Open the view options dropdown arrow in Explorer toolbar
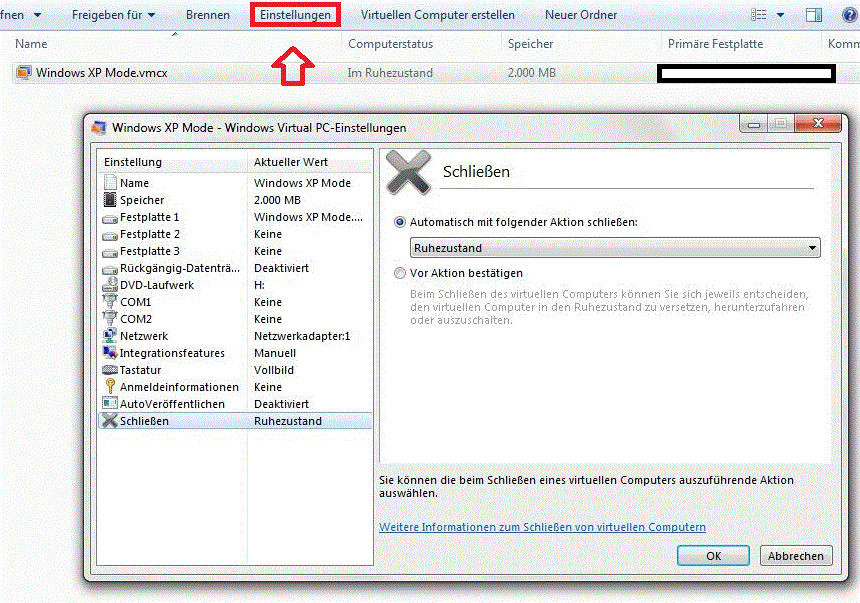The image size is (860, 603). 780,15
